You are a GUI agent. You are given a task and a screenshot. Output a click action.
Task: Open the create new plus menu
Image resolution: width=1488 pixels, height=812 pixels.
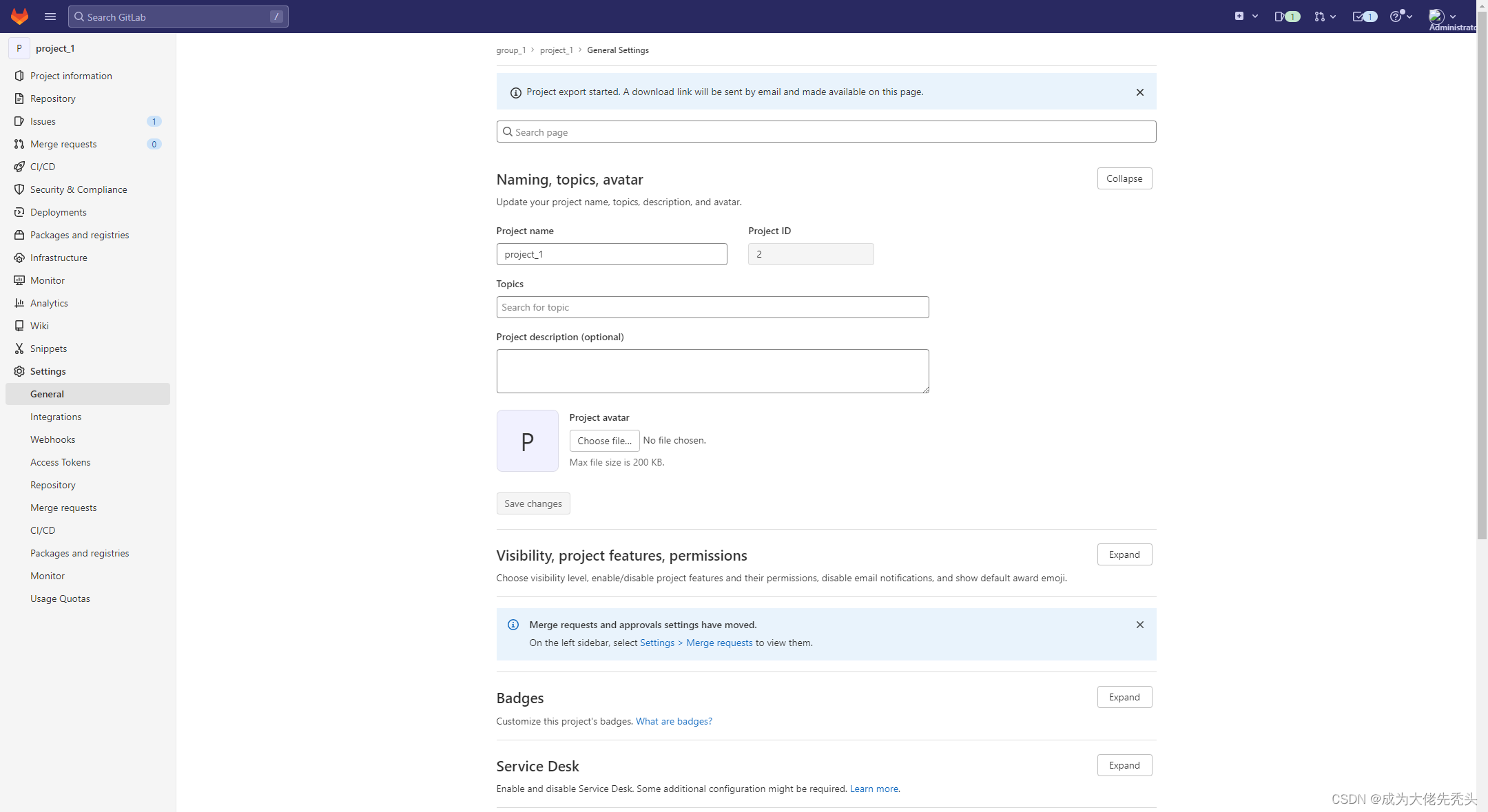(1246, 17)
